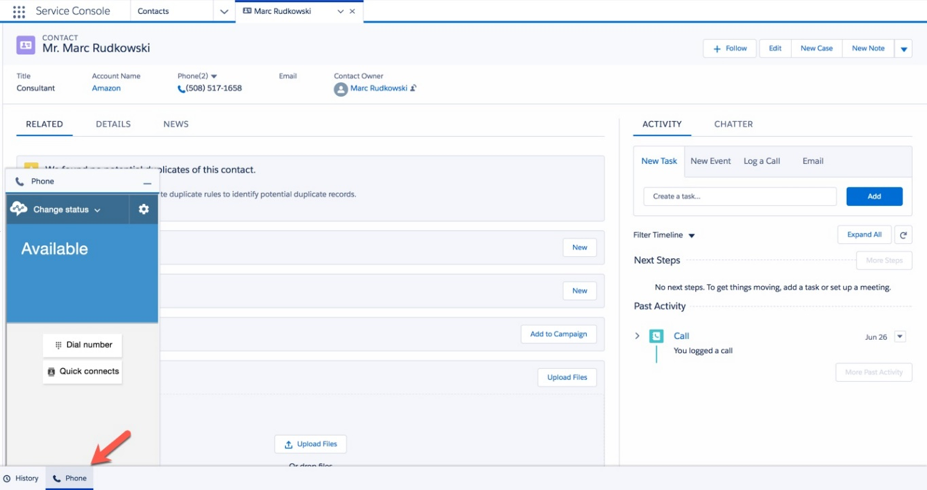This screenshot has width=927, height=490.
Task: Click the Quick connects button
Action: click(x=82, y=372)
